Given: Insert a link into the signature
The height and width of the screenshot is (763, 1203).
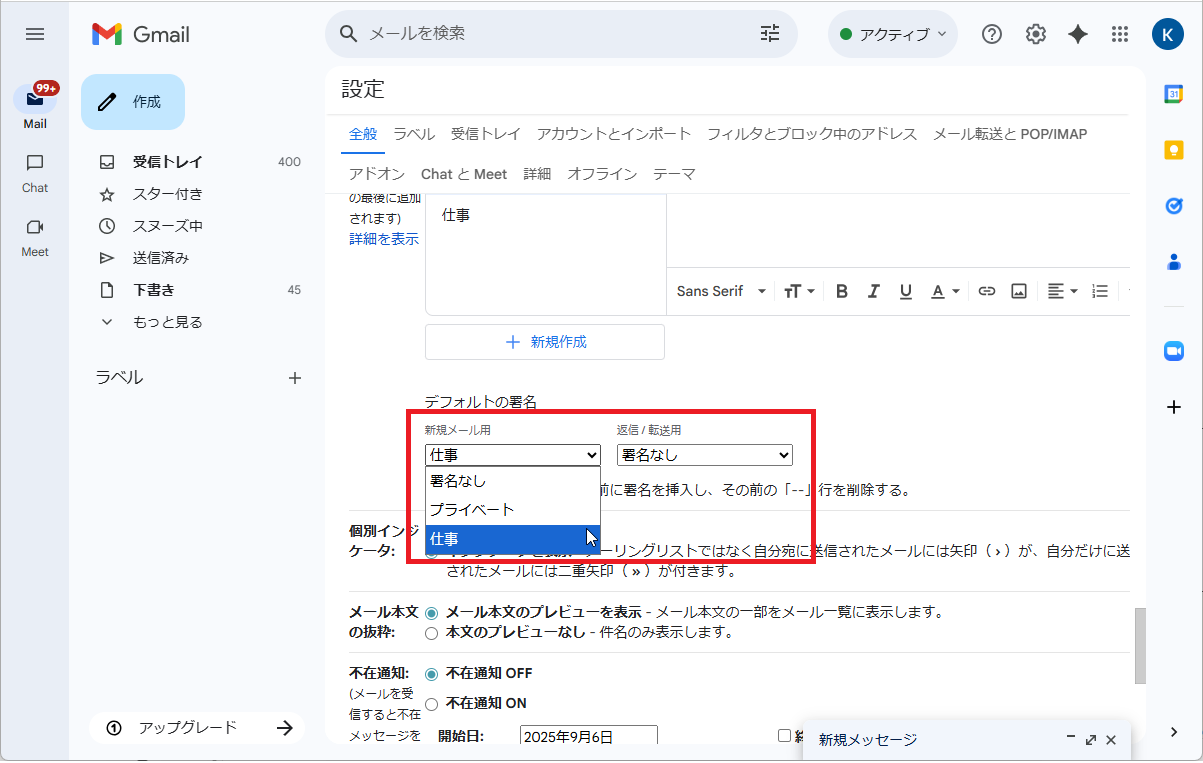Looking at the screenshot, I should (x=987, y=291).
